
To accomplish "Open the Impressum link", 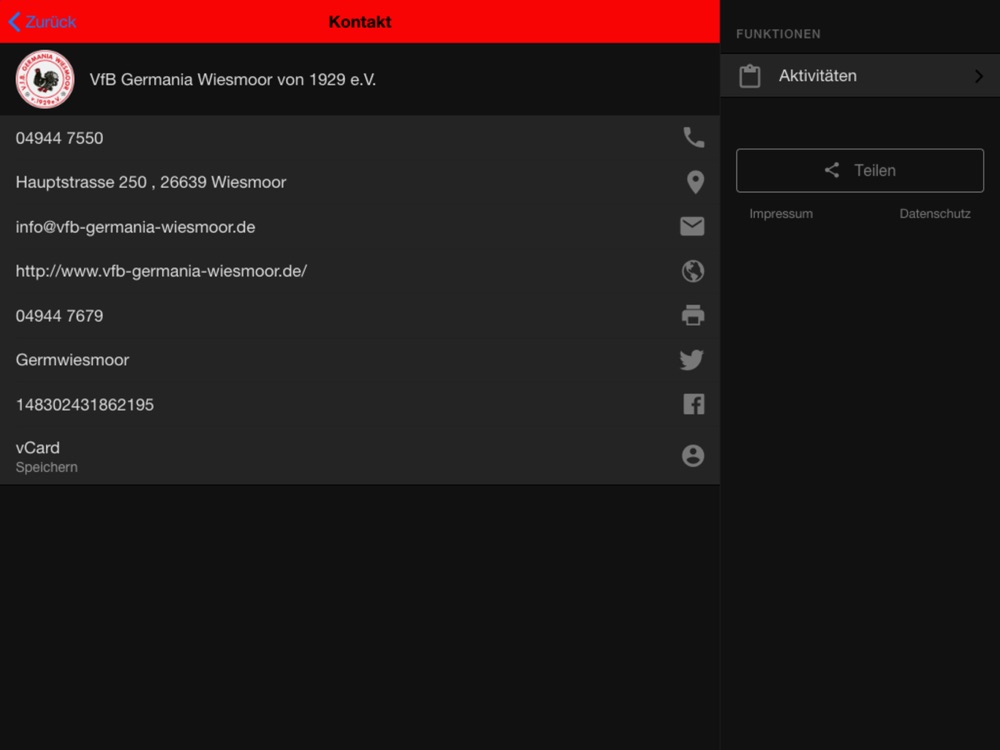I will tap(781, 214).
